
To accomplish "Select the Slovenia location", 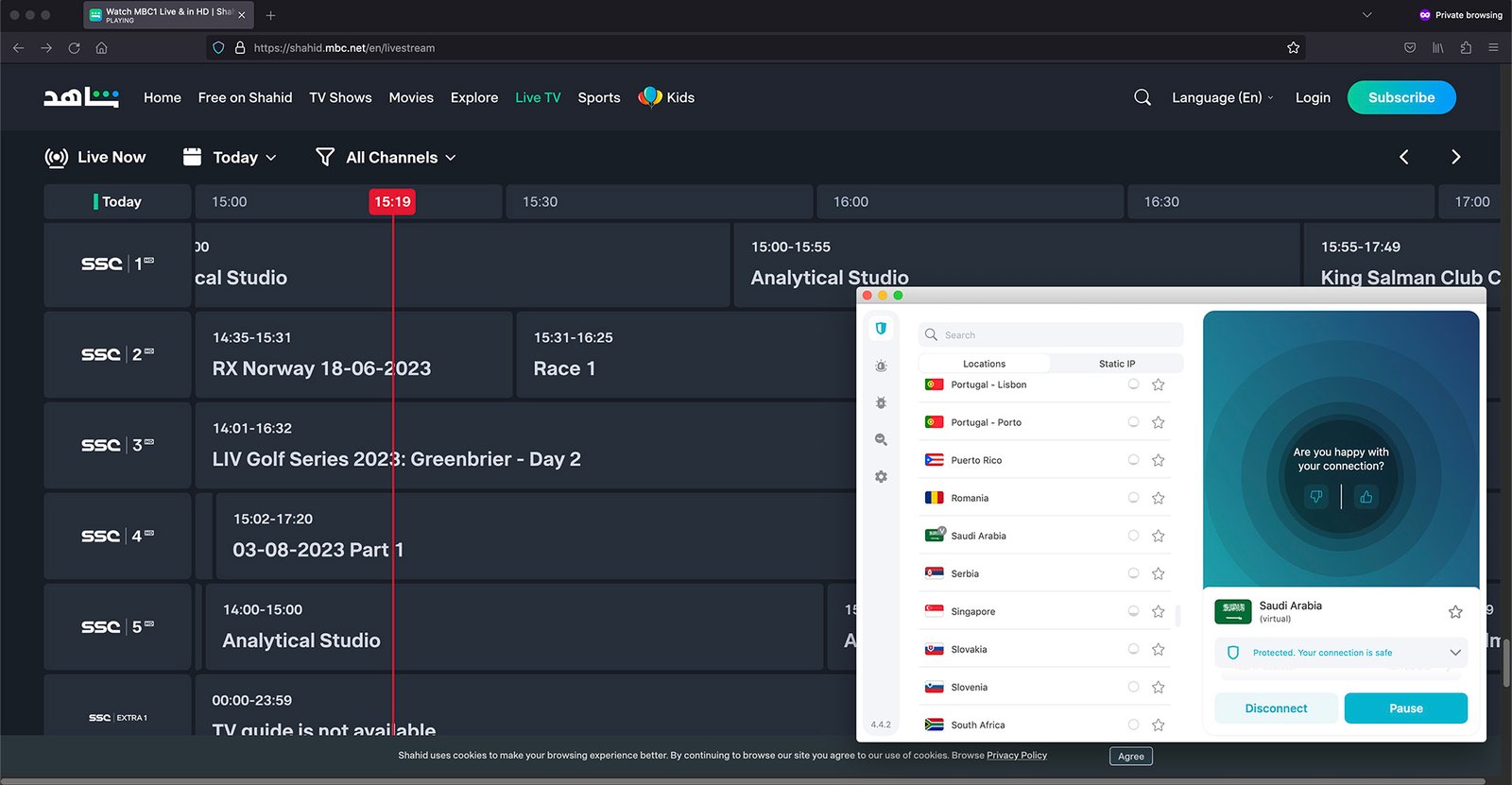I will (x=1044, y=687).
